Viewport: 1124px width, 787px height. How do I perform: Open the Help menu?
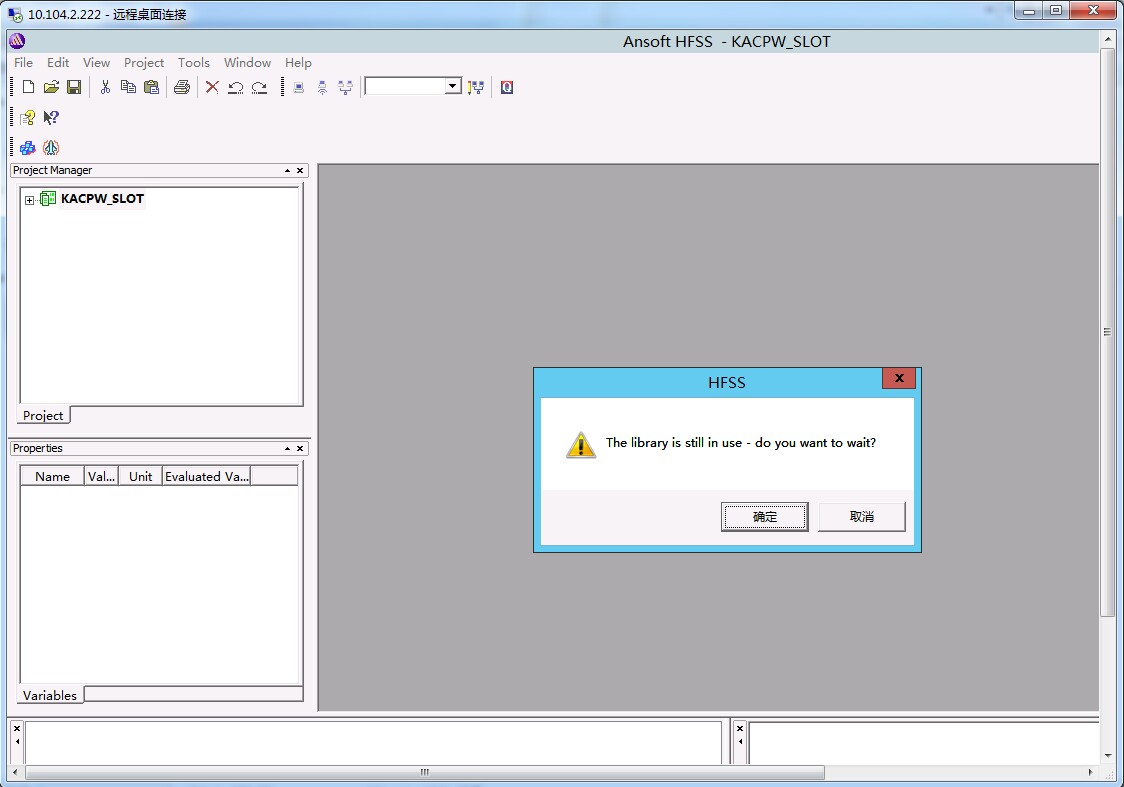point(298,62)
